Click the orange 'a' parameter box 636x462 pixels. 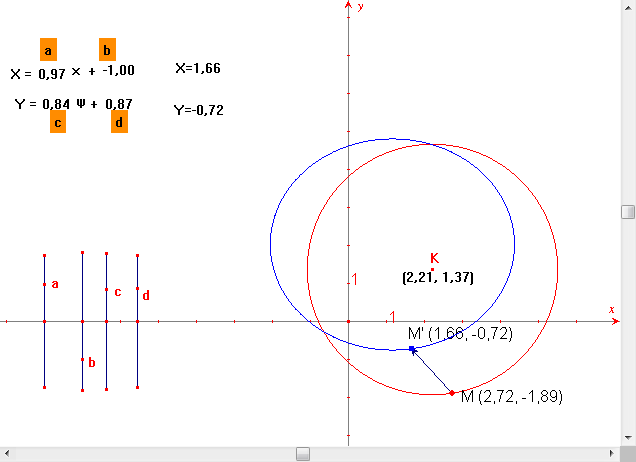[x=48, y=50]
